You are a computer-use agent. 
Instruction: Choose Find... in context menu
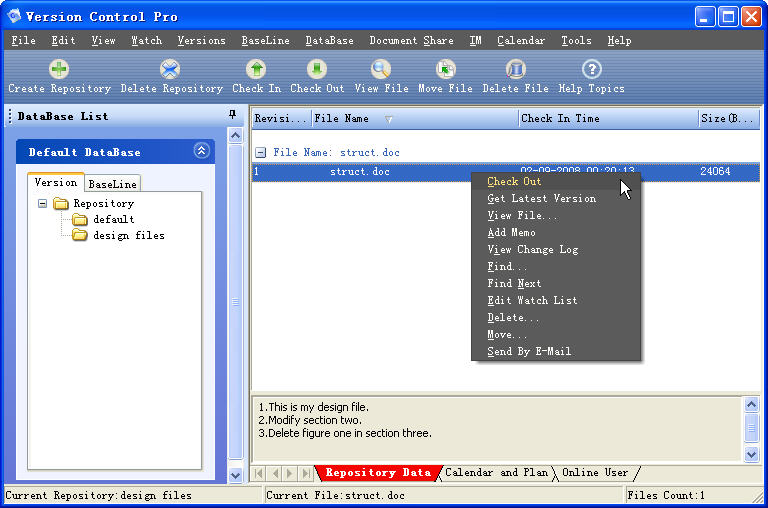coord(556,266)
